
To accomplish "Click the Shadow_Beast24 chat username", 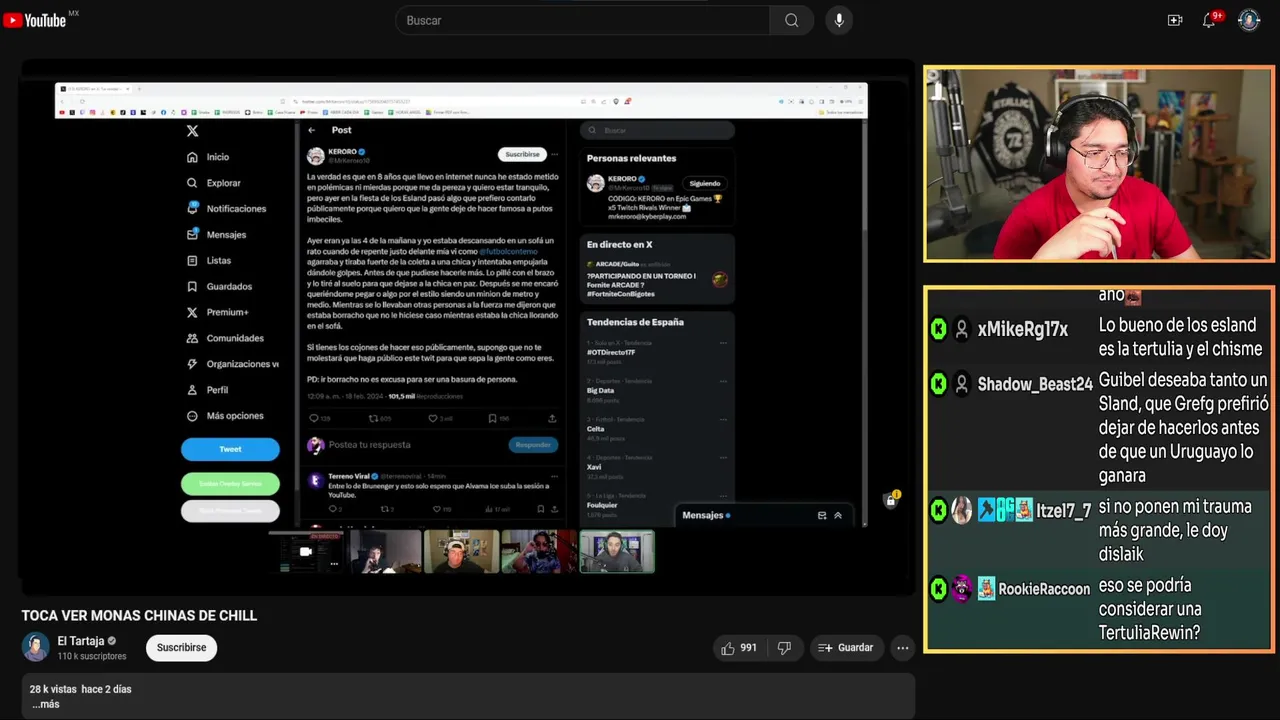I will click(1035, 384).
